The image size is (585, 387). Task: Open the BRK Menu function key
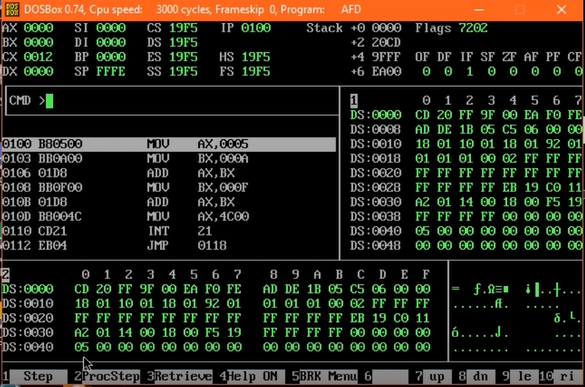pos(329,376)
